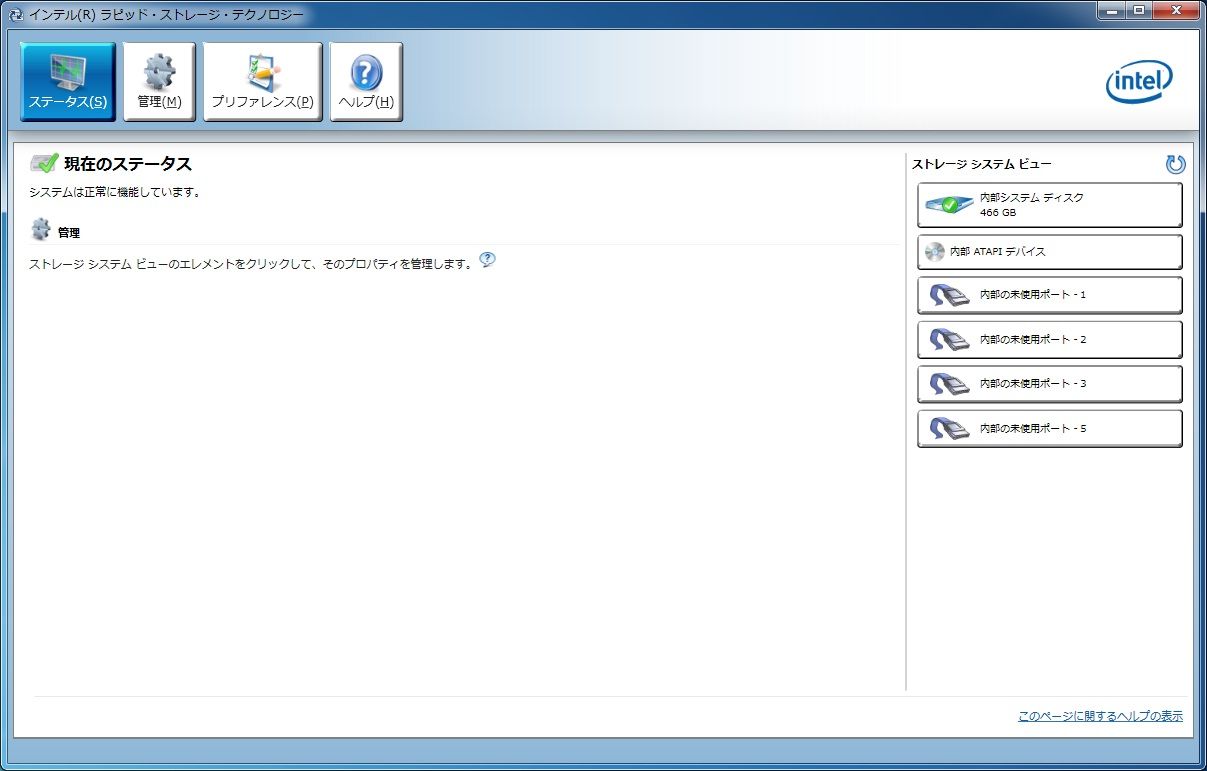Viewport: 1207px width, 771px height.
Task: Open このページに関するヘルプの表示 link
Action: tap(1100, 716)
